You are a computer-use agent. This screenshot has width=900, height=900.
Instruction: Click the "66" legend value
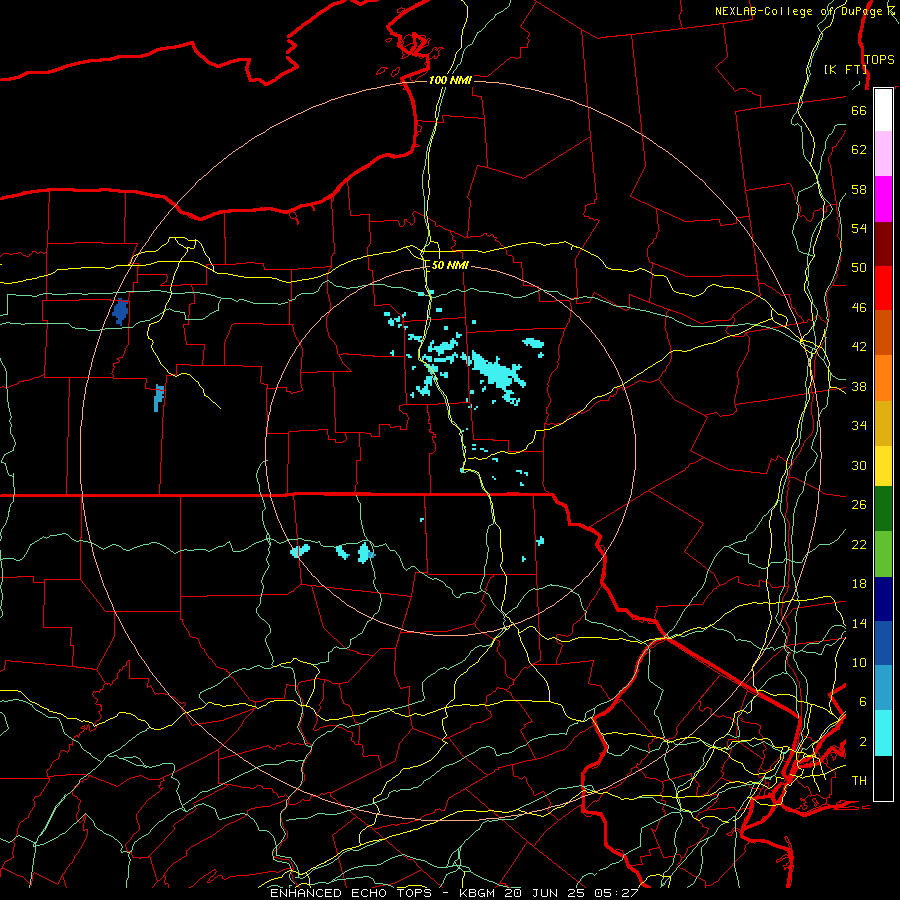(x=859, y=110)
